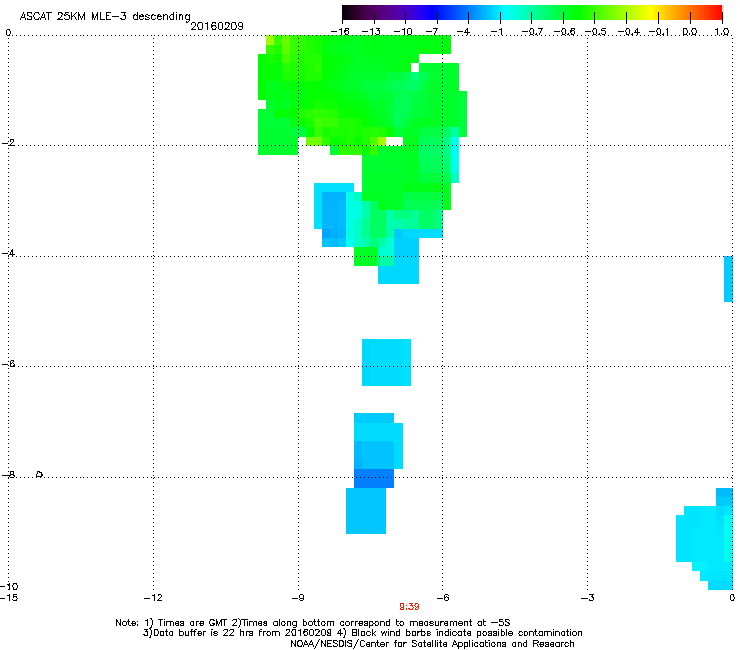Click the -2 latitude label on the left axis
Image resolution: width=740 pixels, height=650 pixels.
click(8, 143)
